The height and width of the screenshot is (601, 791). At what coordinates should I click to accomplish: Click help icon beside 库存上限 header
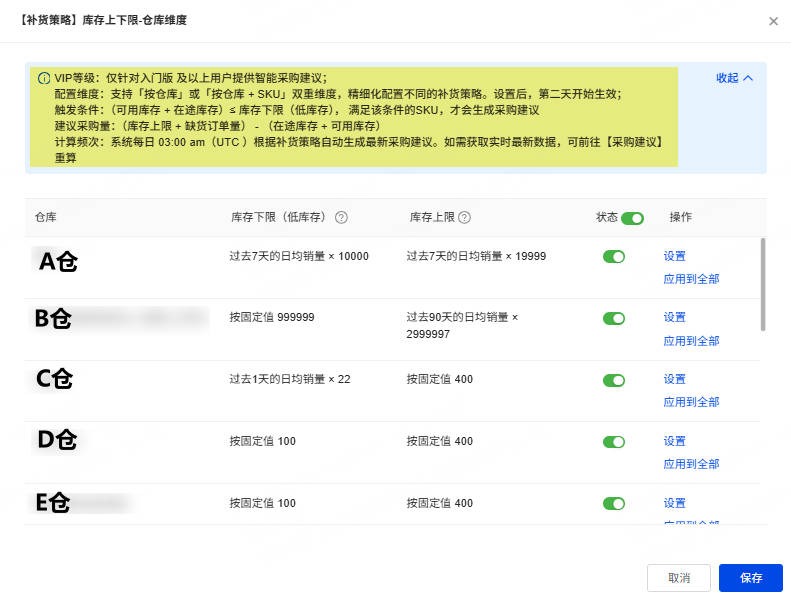465,217
